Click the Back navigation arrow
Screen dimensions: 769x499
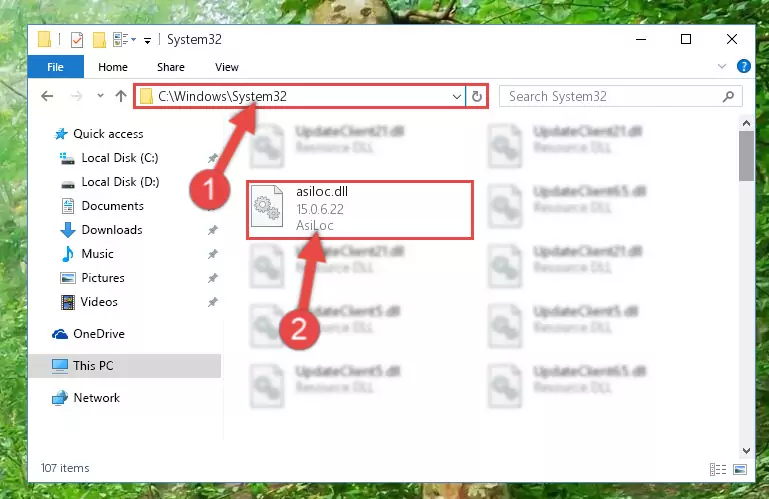(47, 96)
